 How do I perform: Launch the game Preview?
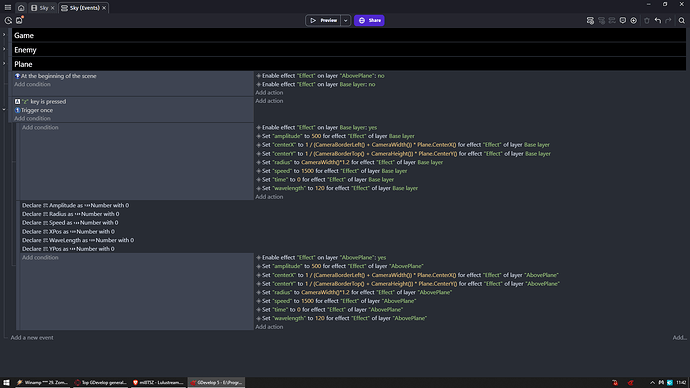323,20
